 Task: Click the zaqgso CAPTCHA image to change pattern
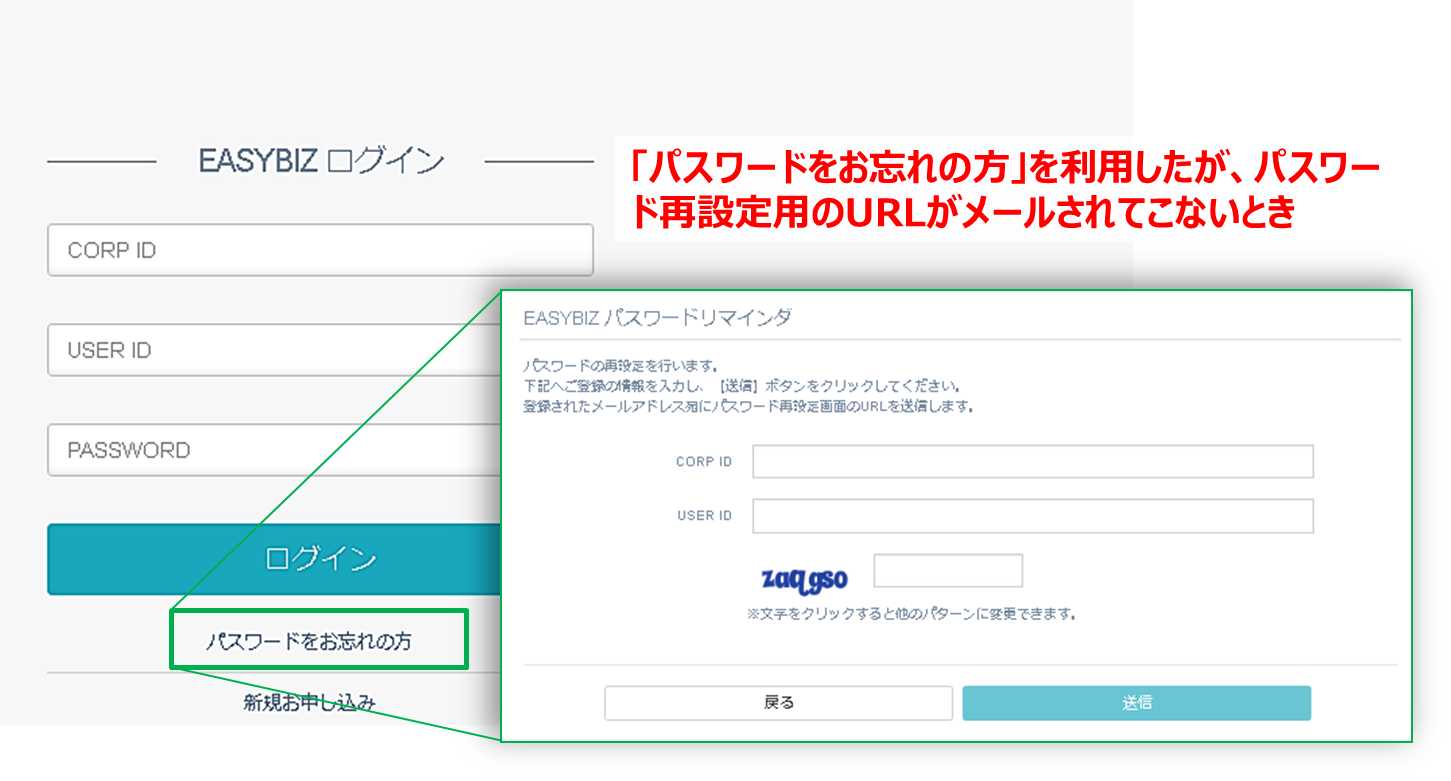(805, 577)
